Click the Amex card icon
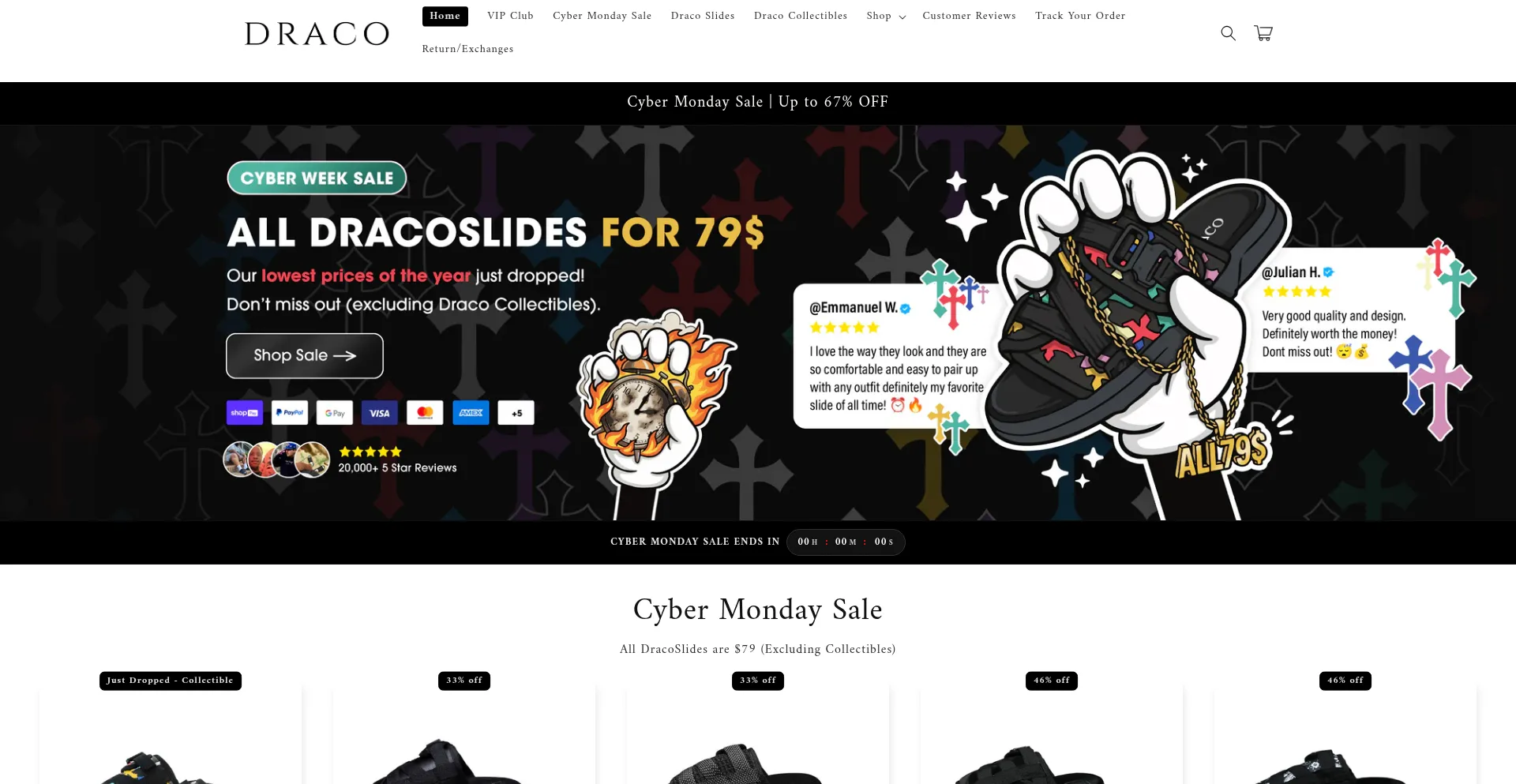 tap(471, 413)
